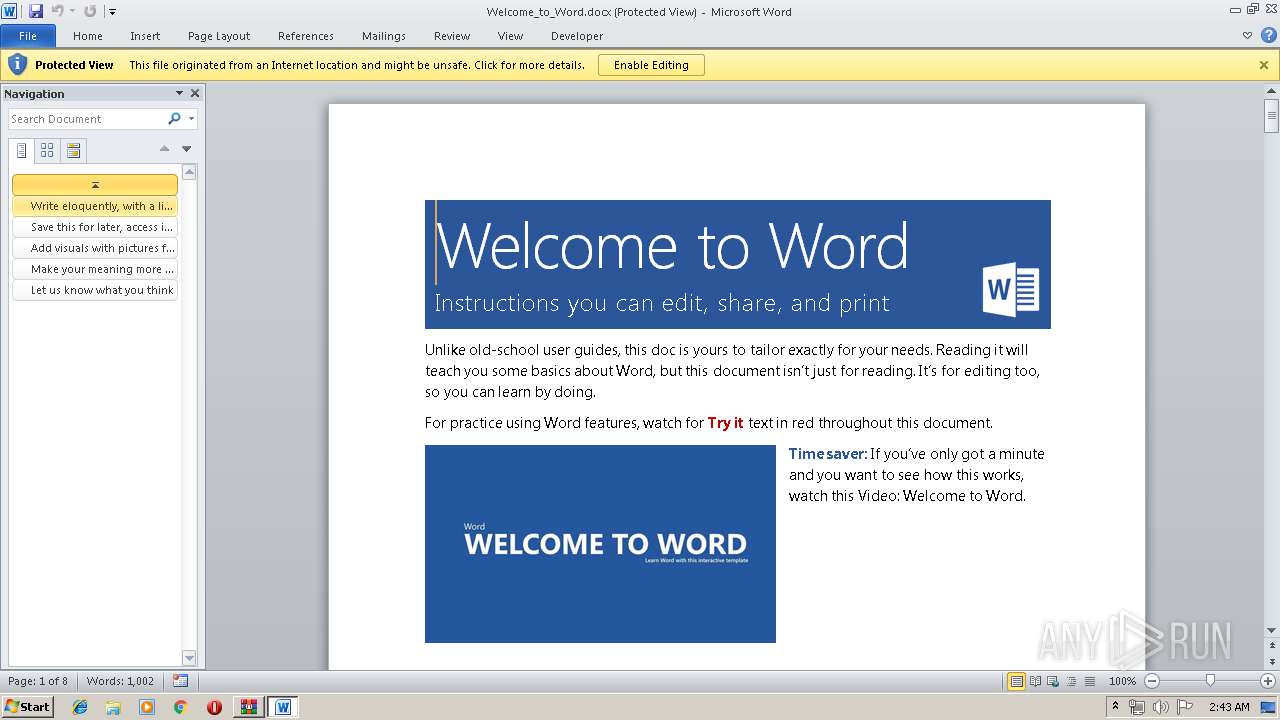Select heading 'Write eloquently, with a li...'
Screen dimensions: 1280x720
click(95, 206)
